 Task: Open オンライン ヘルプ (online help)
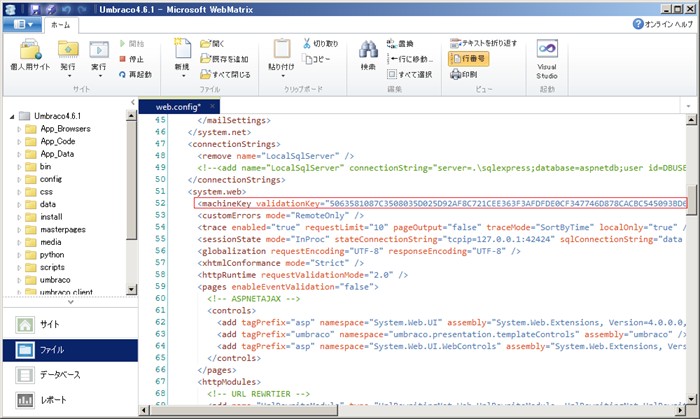pyautogui.click(x=662, y=24)
